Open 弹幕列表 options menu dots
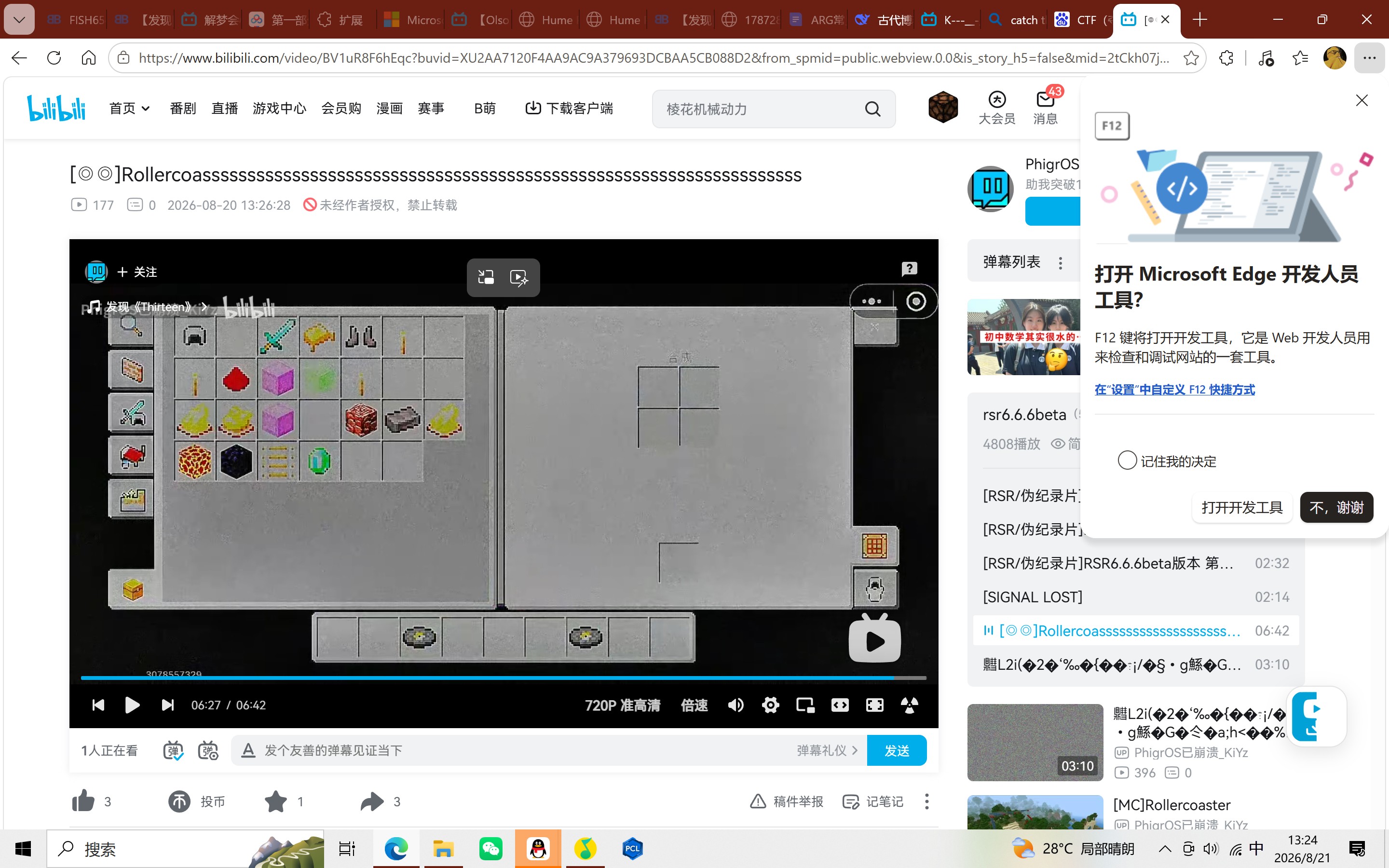This screenshot has width=1389, height=868. (1060, 262)
